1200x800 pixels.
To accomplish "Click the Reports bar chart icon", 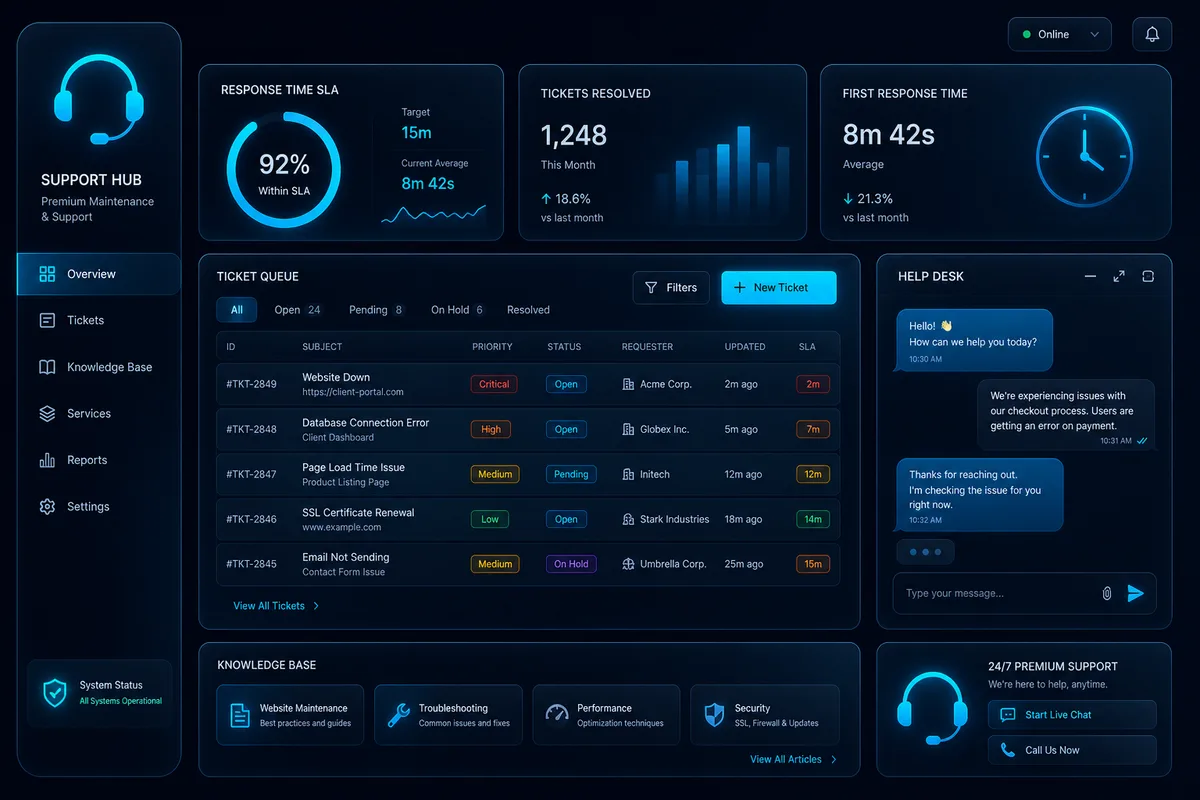I will (47, 460).
